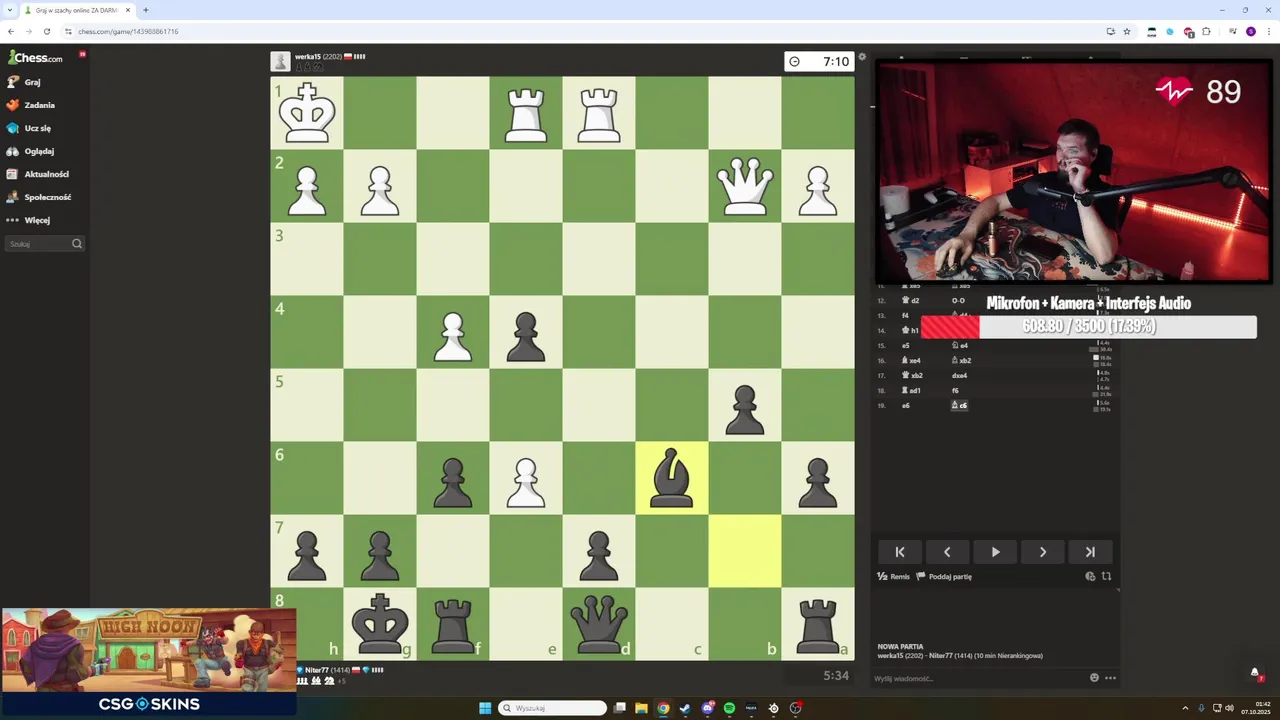This screenshot has height=720, width=1280.
Task: Jump to the last move of the game
Action: 1090,552
